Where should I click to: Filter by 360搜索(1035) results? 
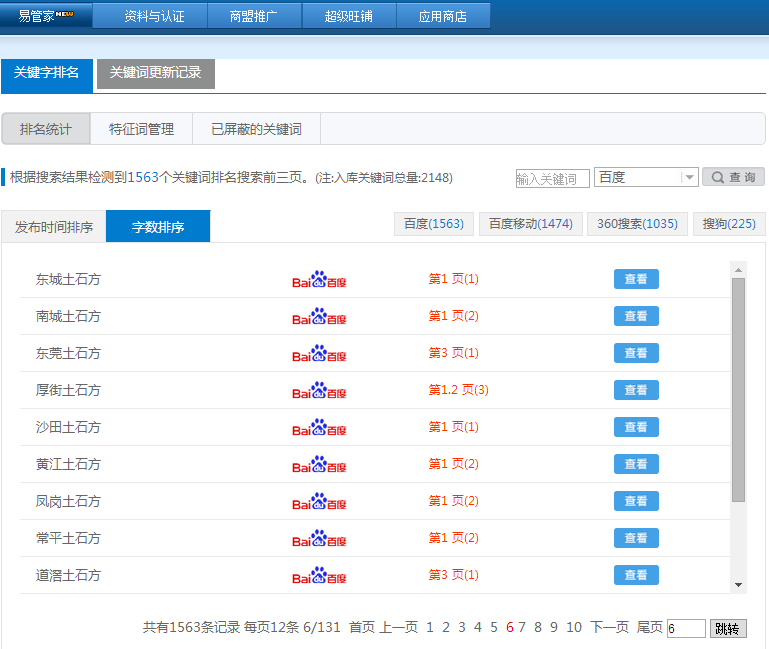coord(636,224)
